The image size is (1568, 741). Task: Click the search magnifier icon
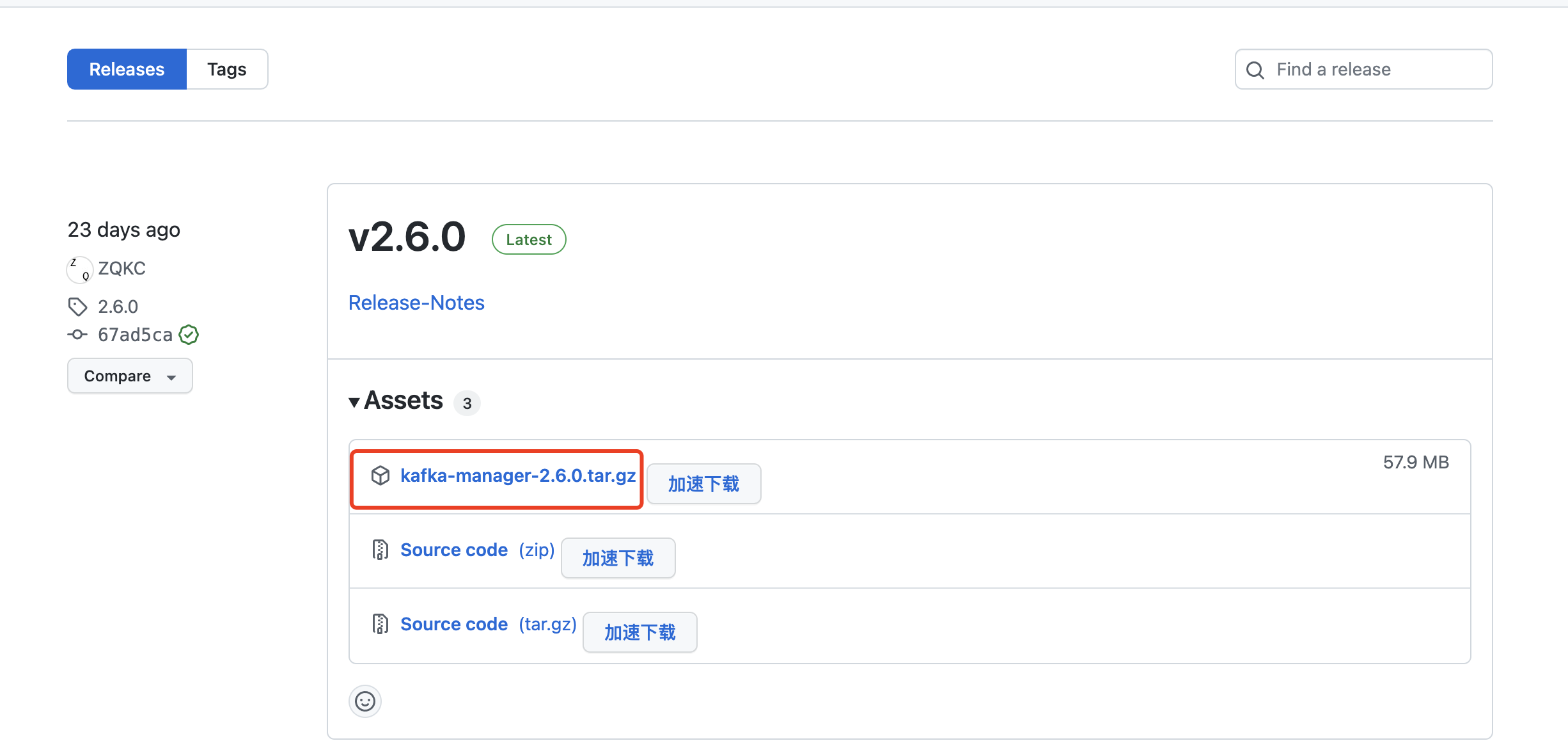pyautogui.click(x=1255, y=70)
